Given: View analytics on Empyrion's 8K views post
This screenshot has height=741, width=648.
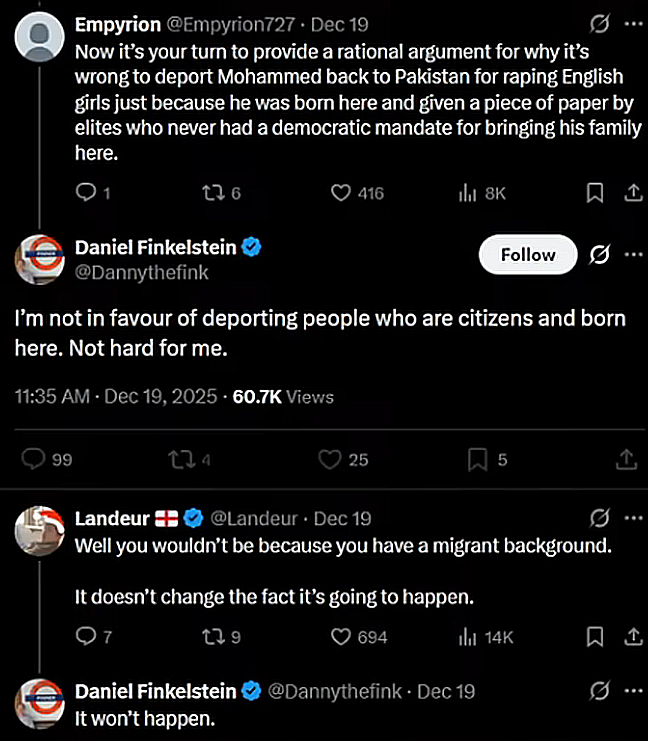Looking at the screenshot, I should coord(465,194).
